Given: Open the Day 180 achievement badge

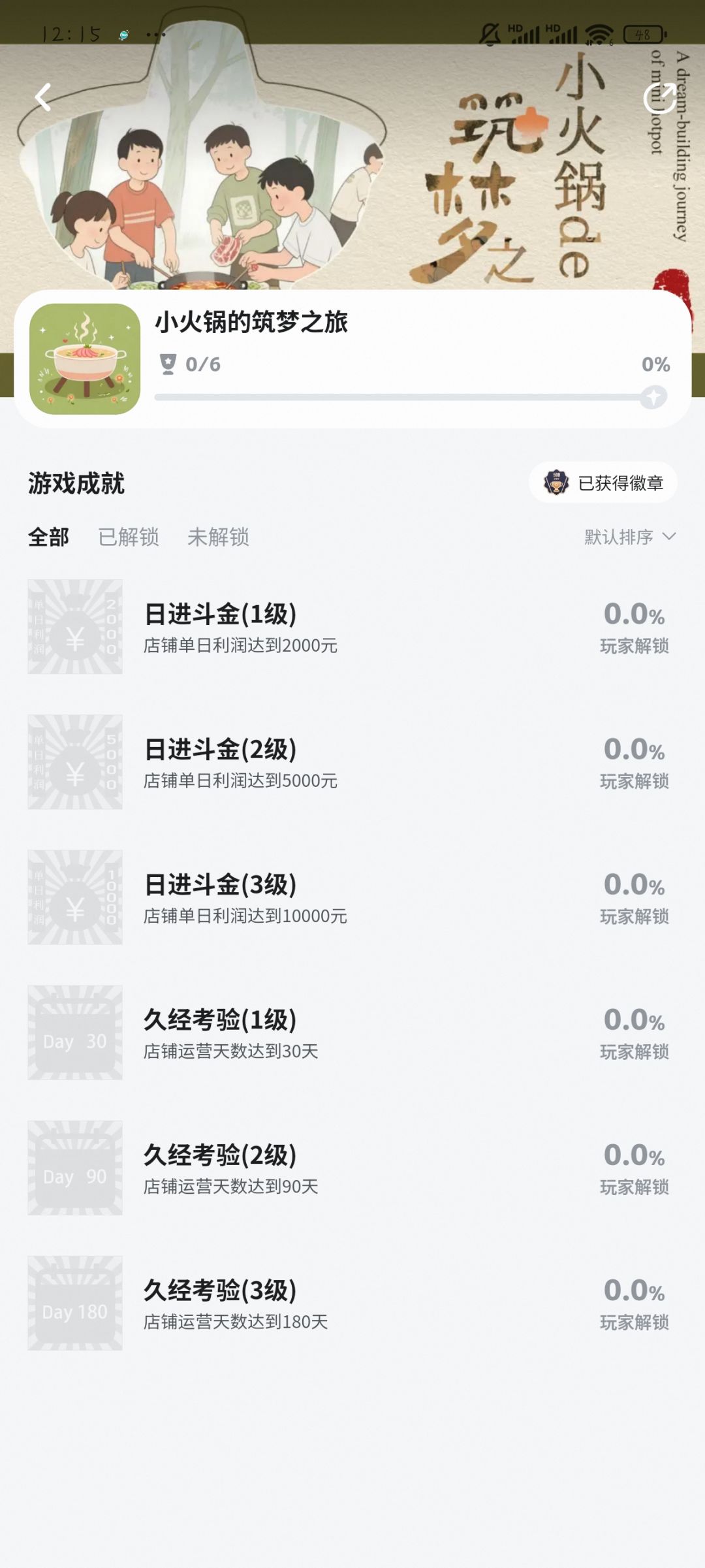Looking at the screenshot, I should pos(75,1303).
